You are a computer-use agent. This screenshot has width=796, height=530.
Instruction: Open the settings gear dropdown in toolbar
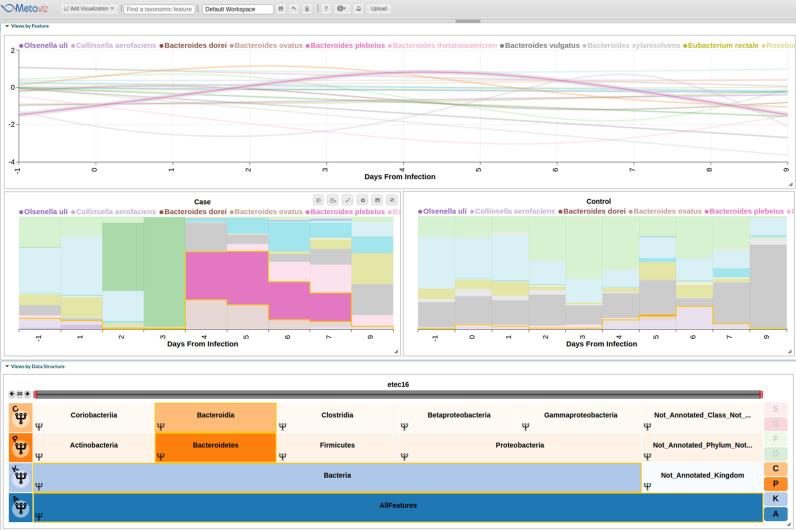(342, 9)
